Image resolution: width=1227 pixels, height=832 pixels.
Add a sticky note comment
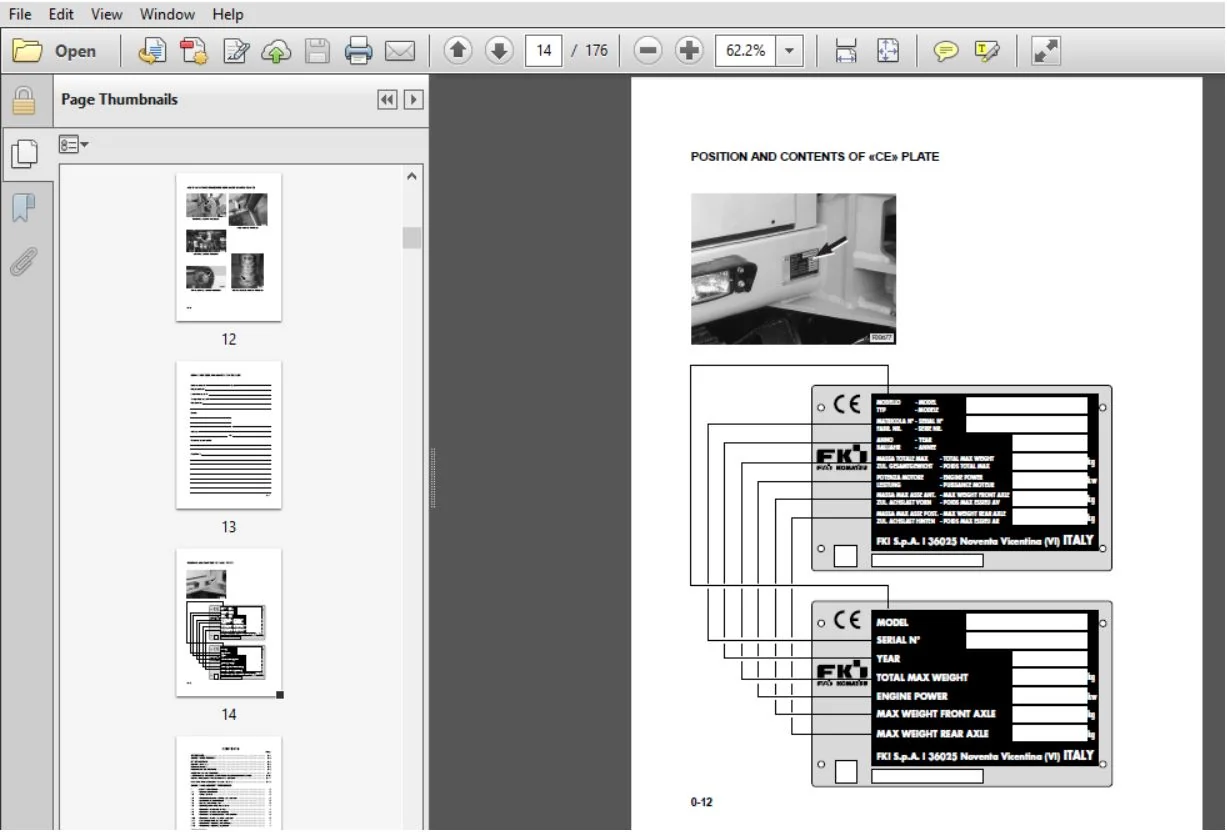[945, 51]
